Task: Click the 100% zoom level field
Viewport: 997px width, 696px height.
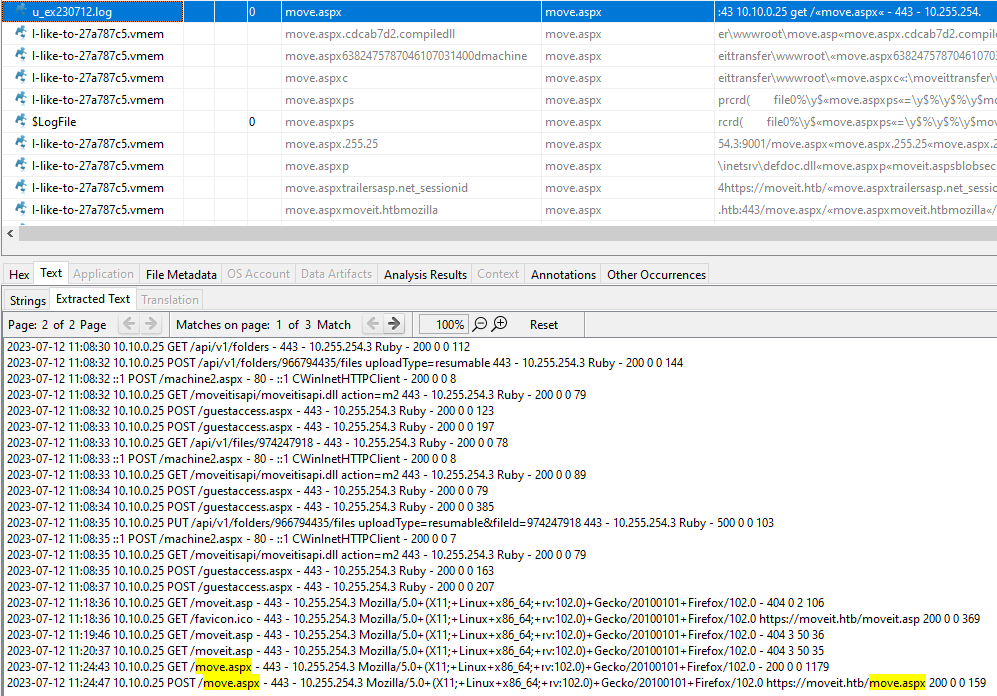Action: coord(443,324)
